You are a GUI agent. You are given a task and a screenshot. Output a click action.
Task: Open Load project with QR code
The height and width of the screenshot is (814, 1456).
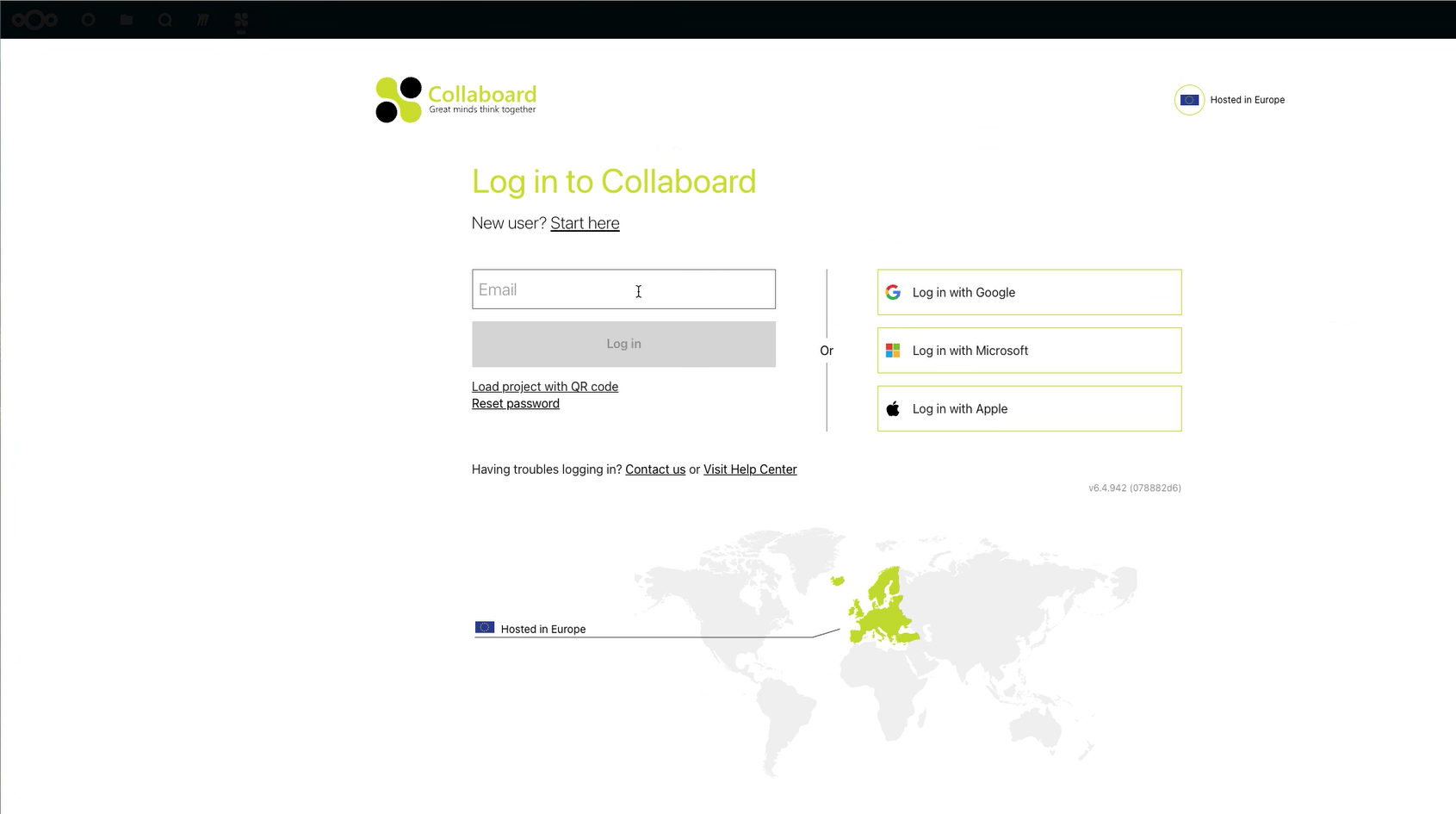tap(544, 386)
